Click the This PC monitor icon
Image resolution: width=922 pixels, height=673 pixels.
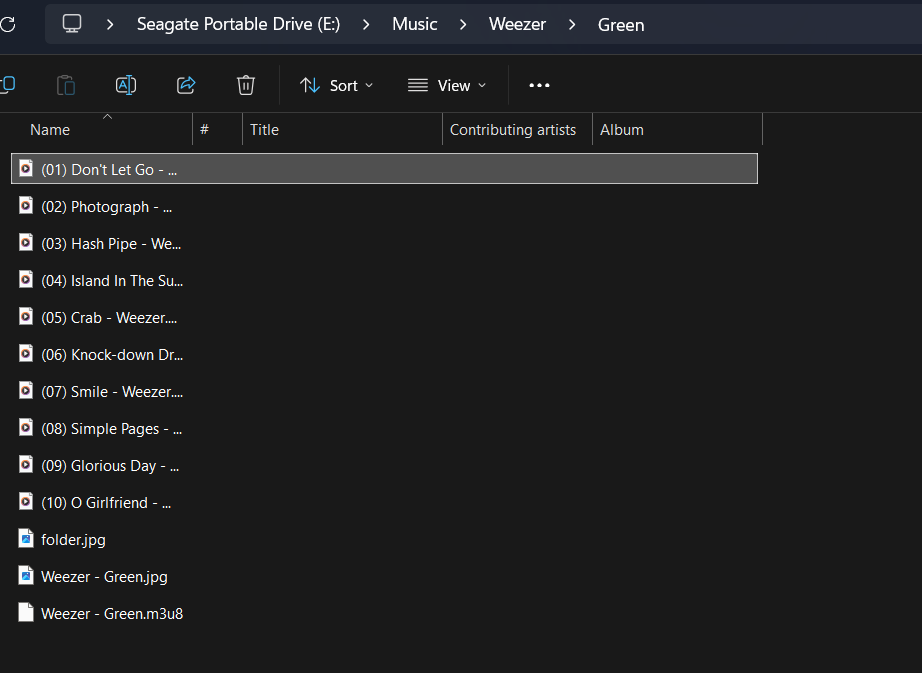pyautogui.click(x=72, y=24)
